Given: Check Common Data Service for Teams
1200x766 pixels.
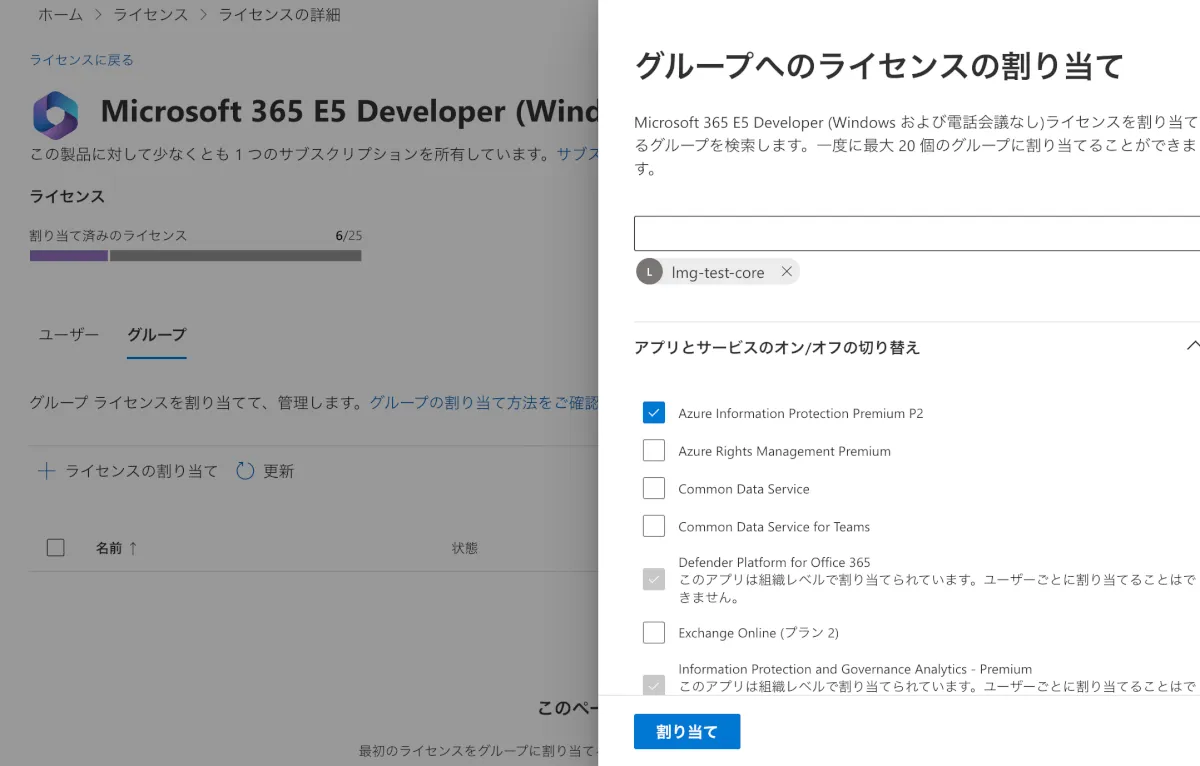Looking at the screenshot, I should click(x=654, y=526).
